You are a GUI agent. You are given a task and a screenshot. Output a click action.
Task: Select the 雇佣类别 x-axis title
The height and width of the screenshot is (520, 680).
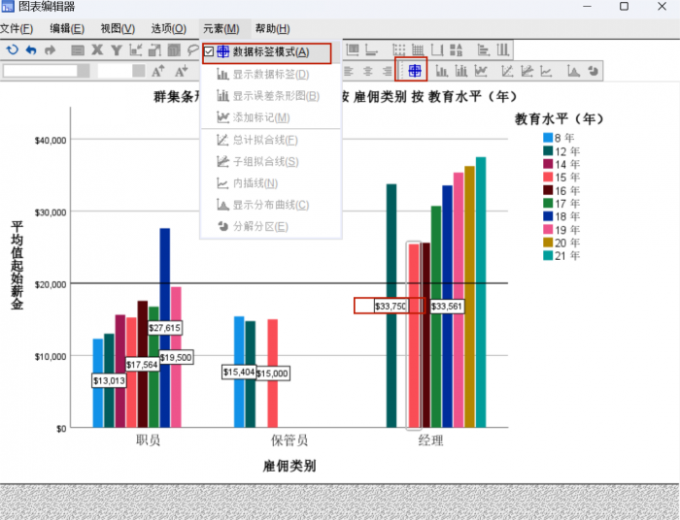290,466
